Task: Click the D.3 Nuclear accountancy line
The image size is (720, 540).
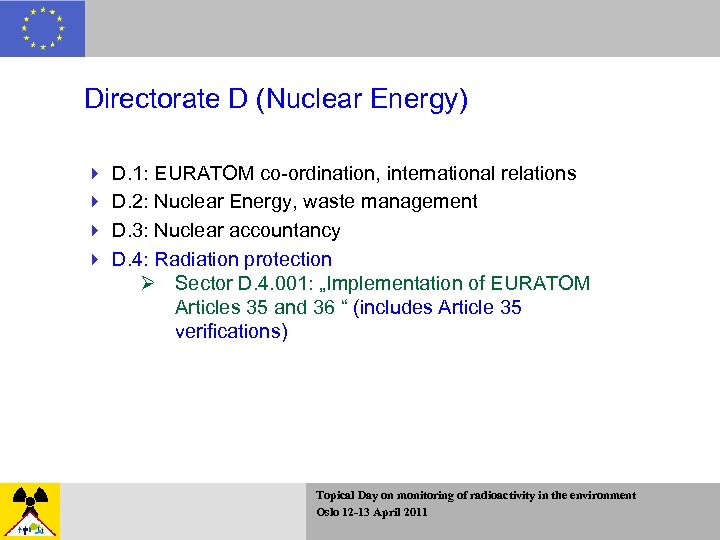Action: coord(226,231)
